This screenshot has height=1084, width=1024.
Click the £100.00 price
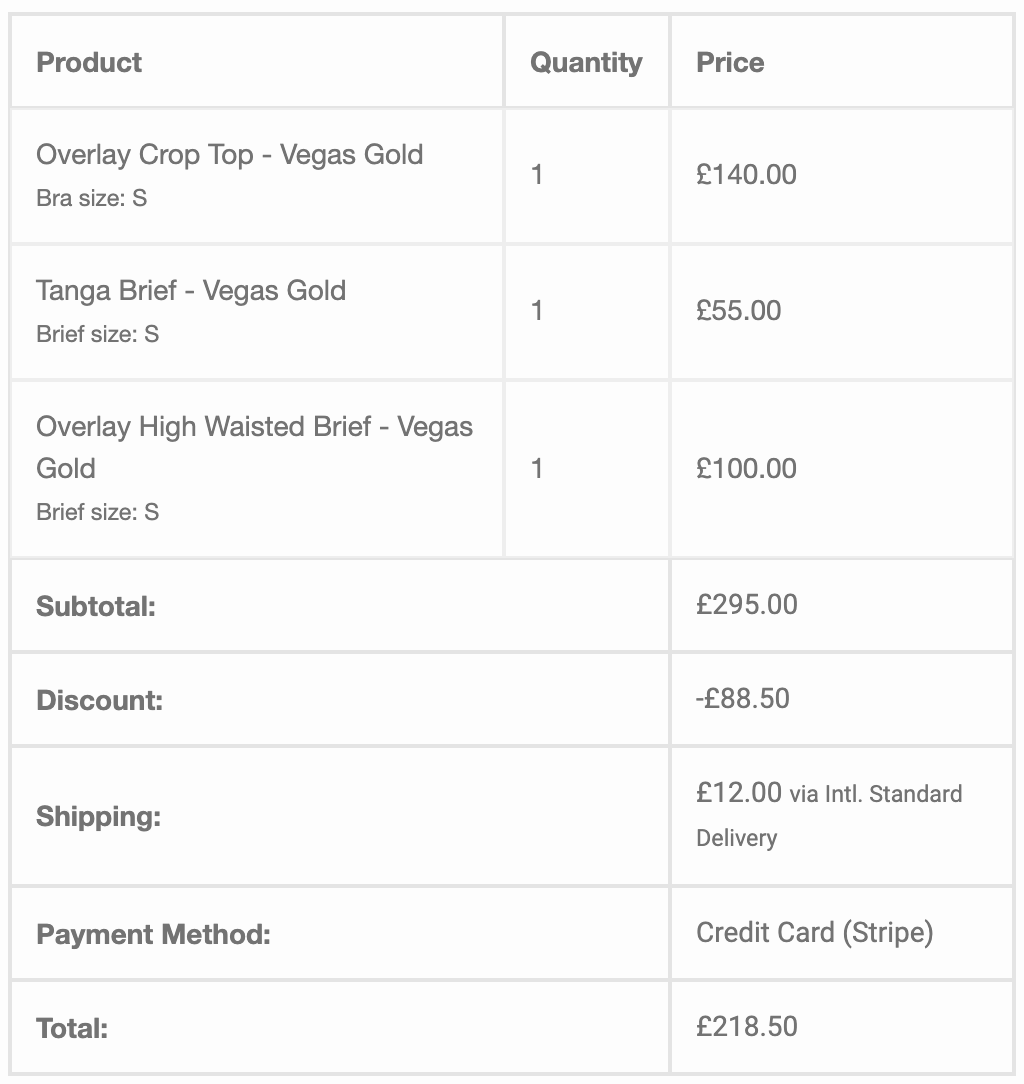(x=746, y=469)
